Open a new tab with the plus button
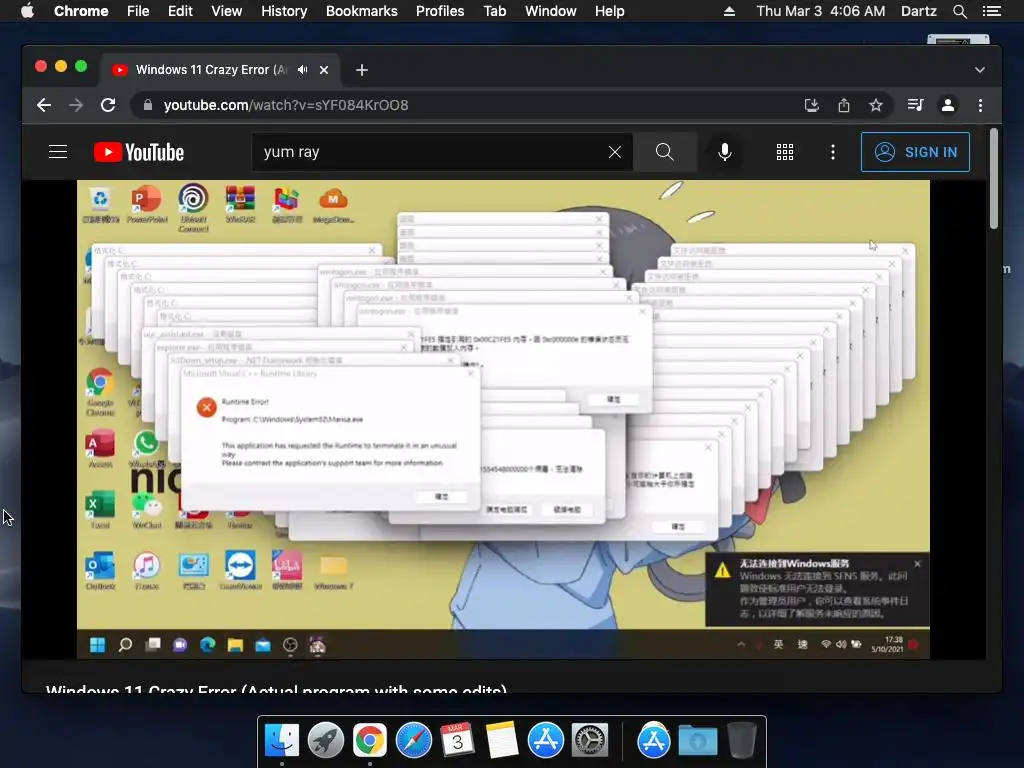Image resolution: width=1024 pixels, height=768 pixels. (x=362, y=70)
